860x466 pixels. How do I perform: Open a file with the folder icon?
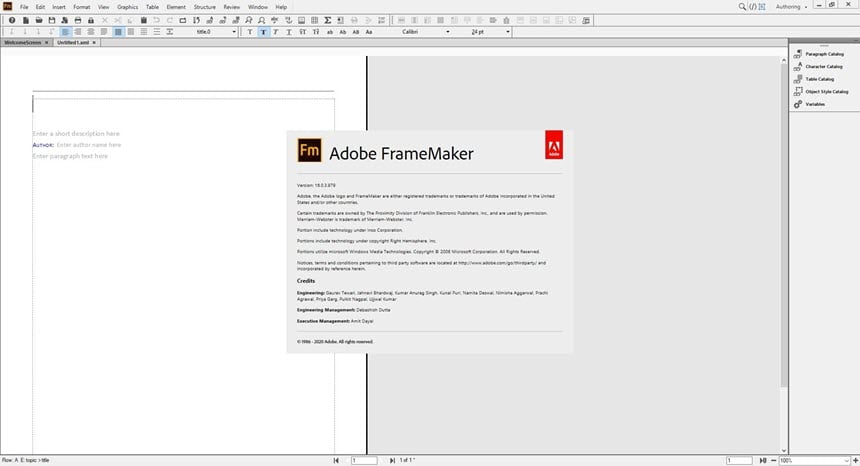tap(38, 20)
